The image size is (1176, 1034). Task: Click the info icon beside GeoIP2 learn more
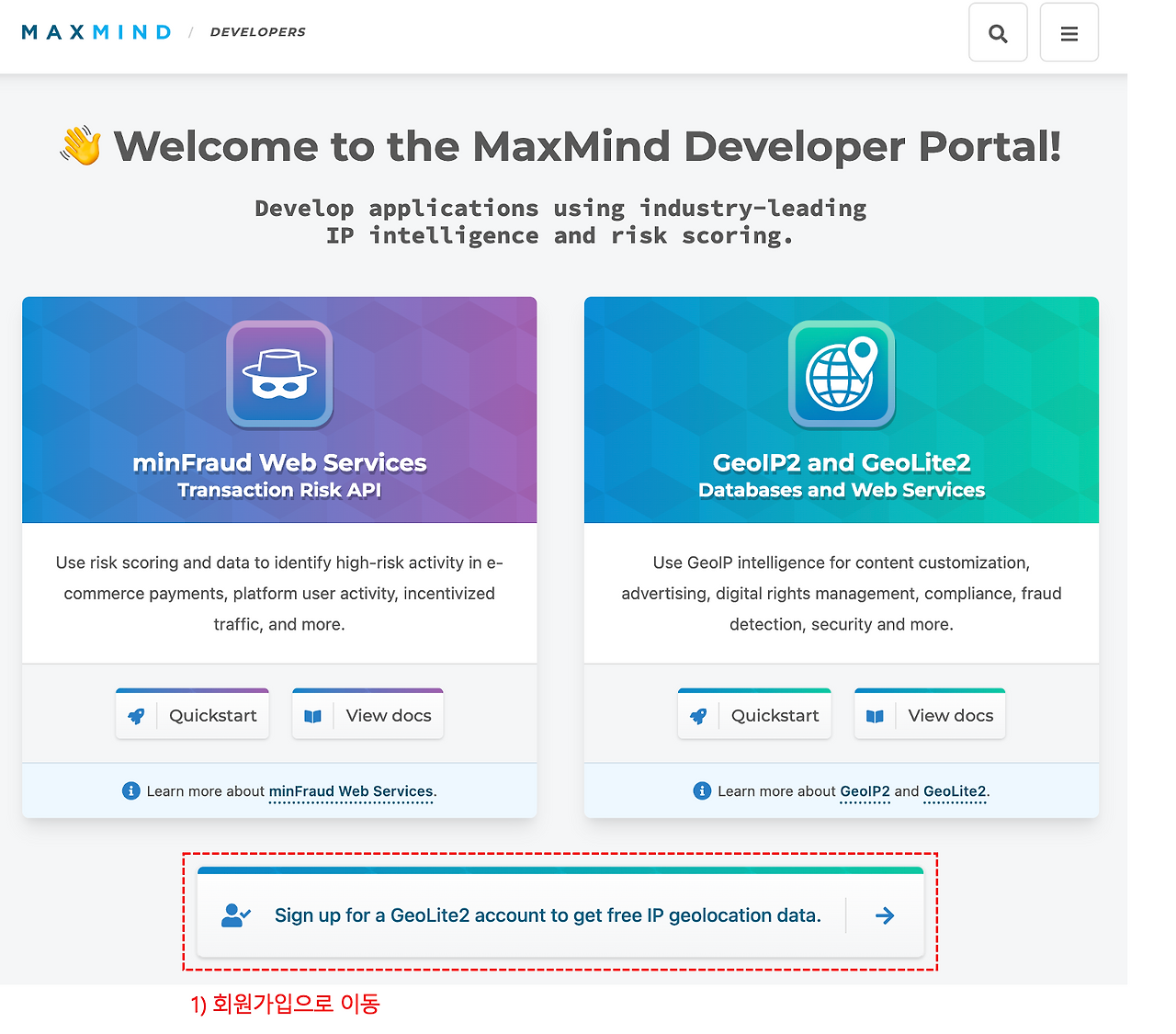[702, 791]
